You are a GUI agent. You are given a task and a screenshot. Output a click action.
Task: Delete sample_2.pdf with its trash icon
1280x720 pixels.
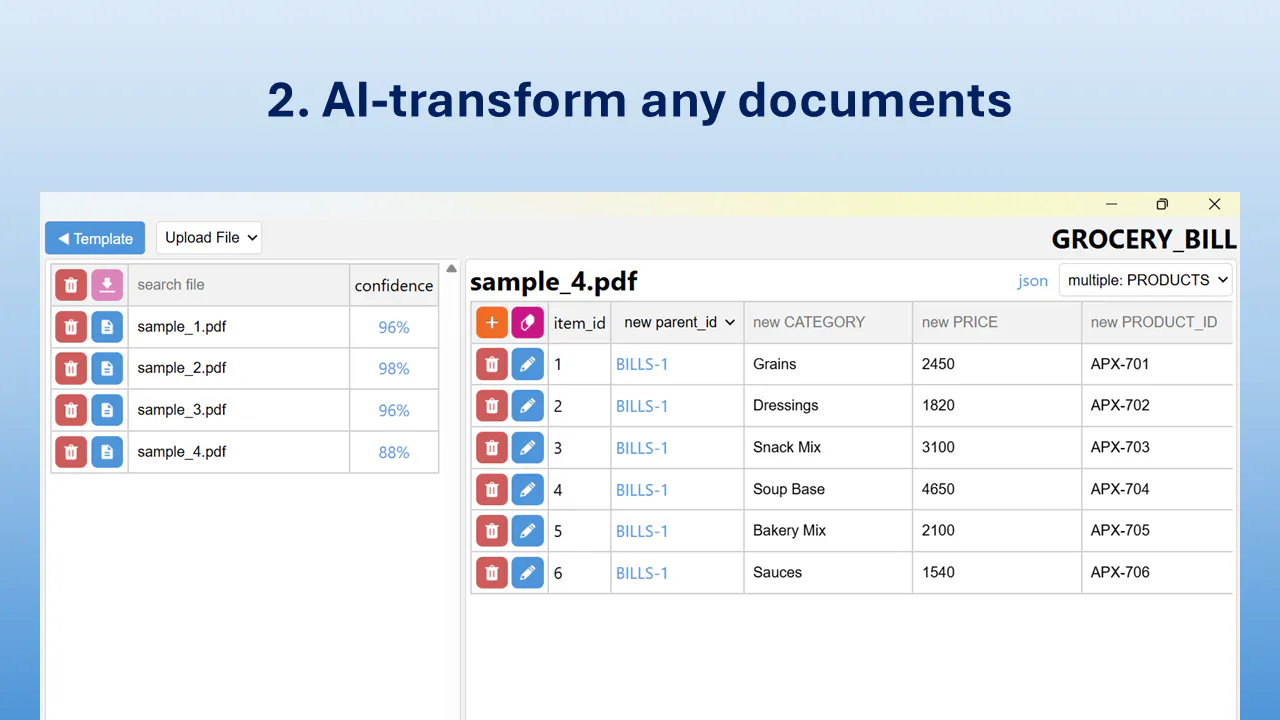click(71, 368)
